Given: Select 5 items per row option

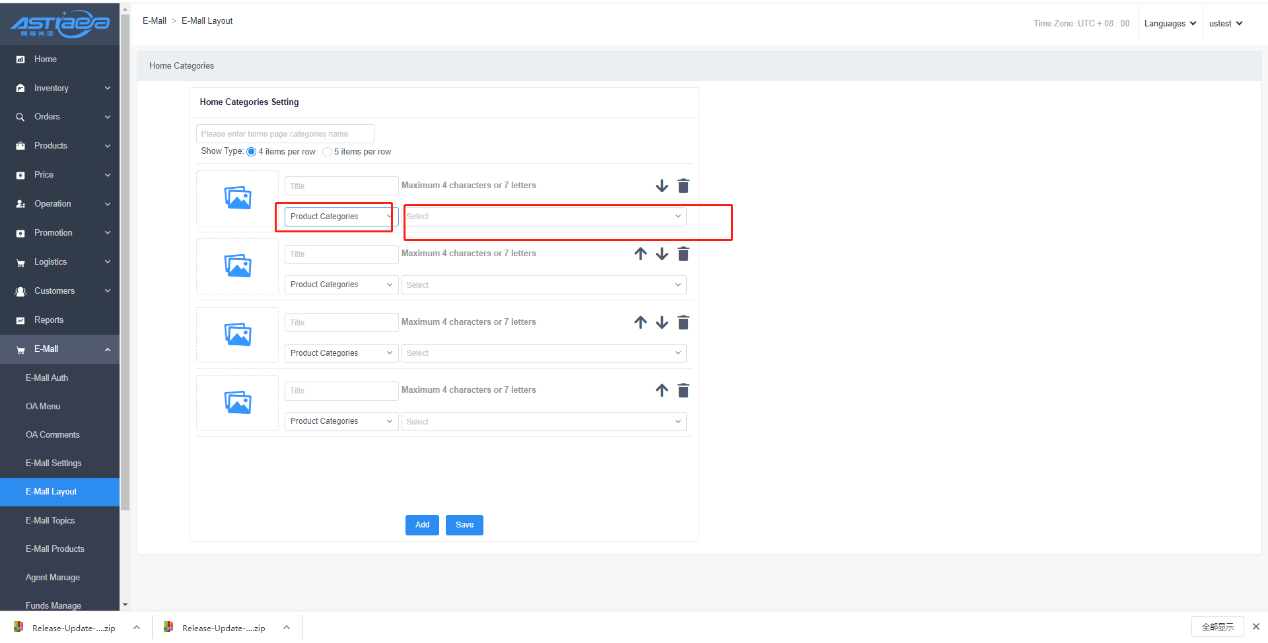Looking at the screenshot, I should click(x=327, y=152).
